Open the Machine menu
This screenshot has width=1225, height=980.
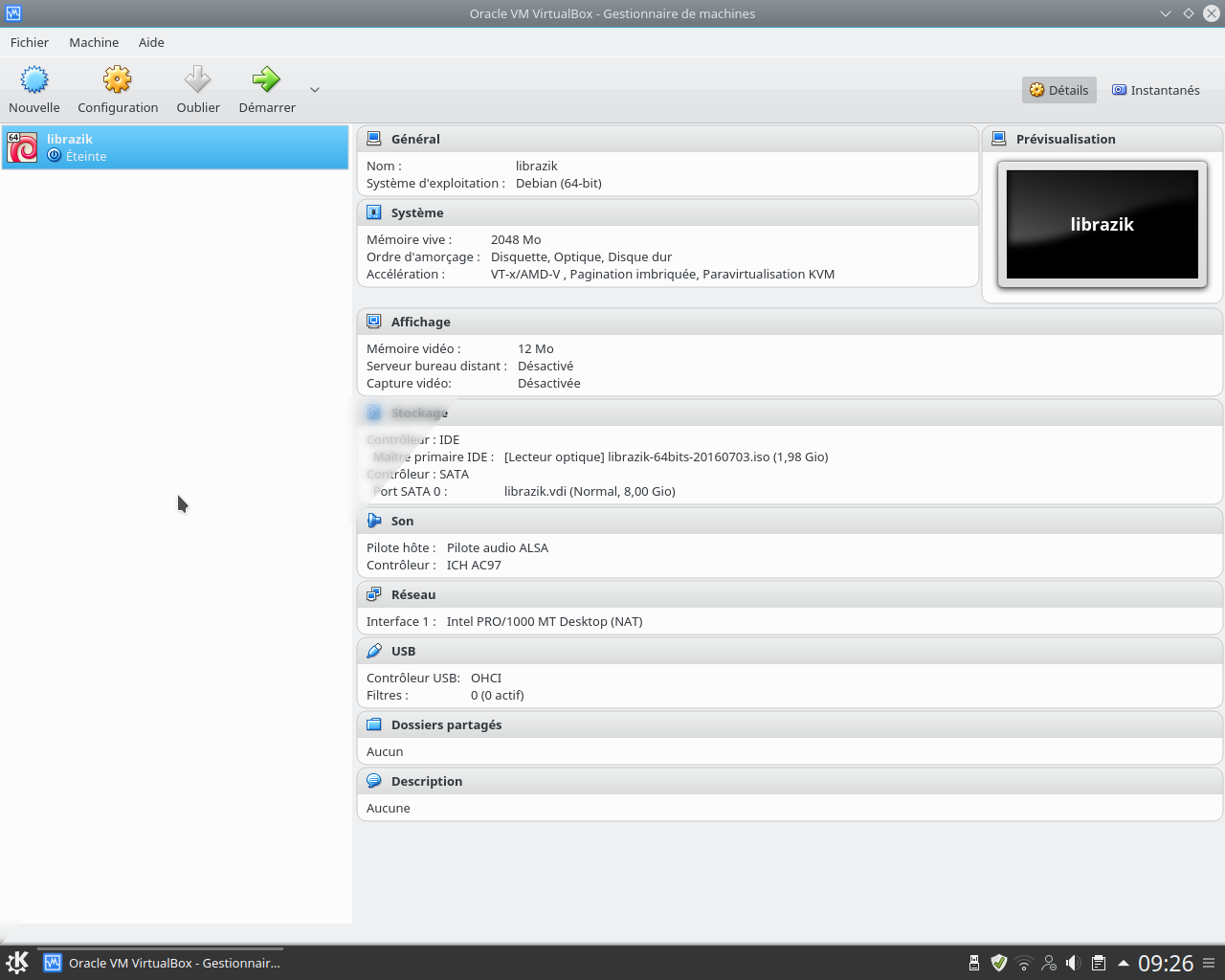[94, 42]
